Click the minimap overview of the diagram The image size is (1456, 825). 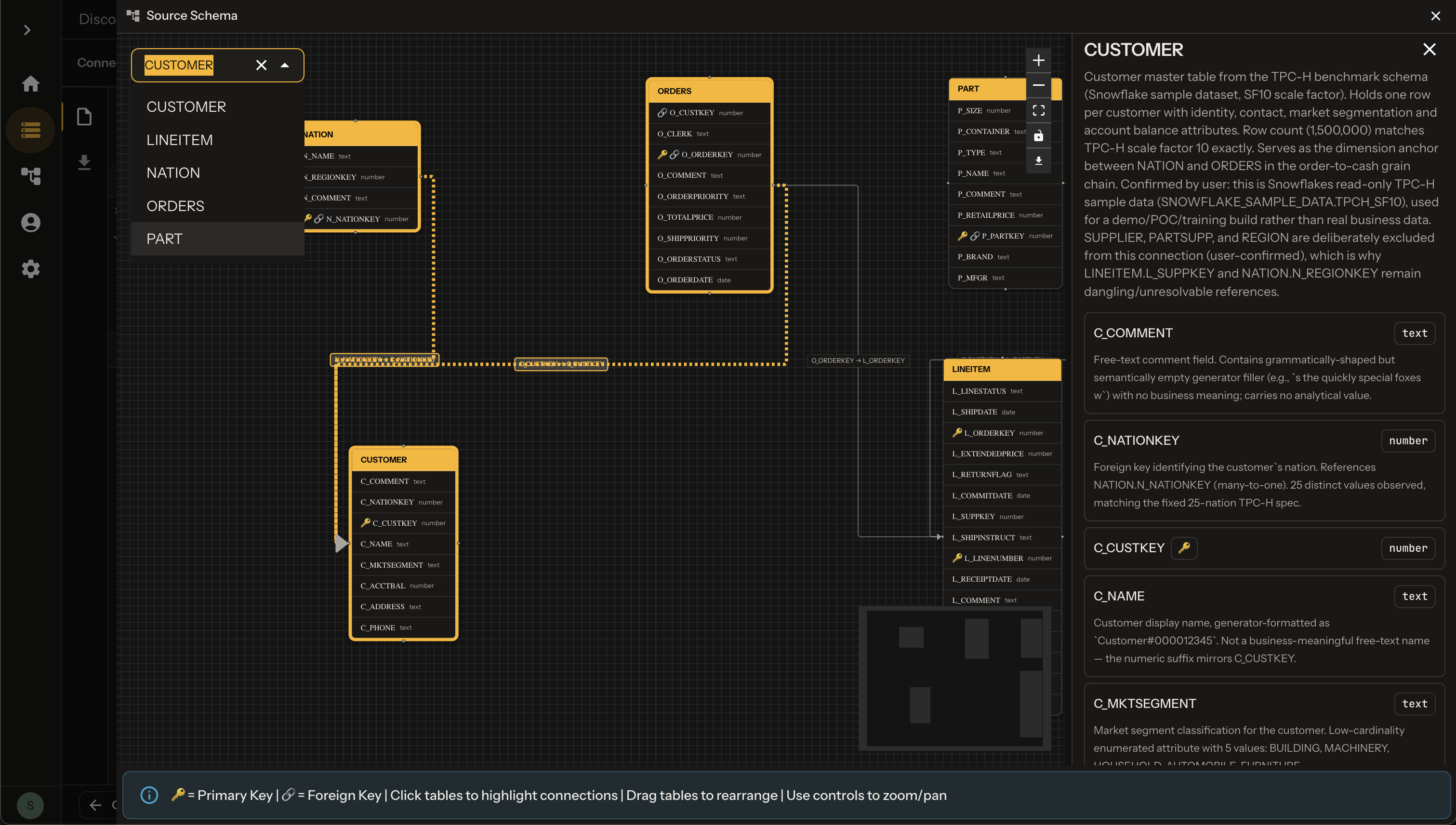tap(954, 678)
